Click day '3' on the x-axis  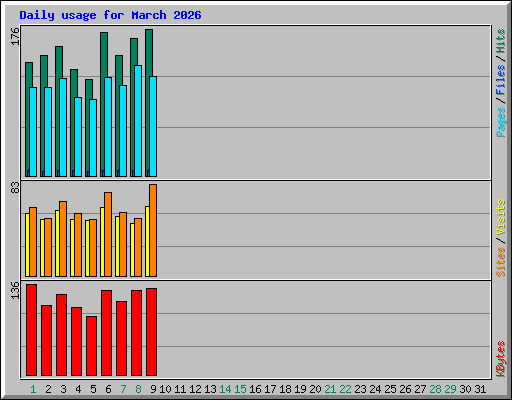pyautogui.click(x=63, y=389)
